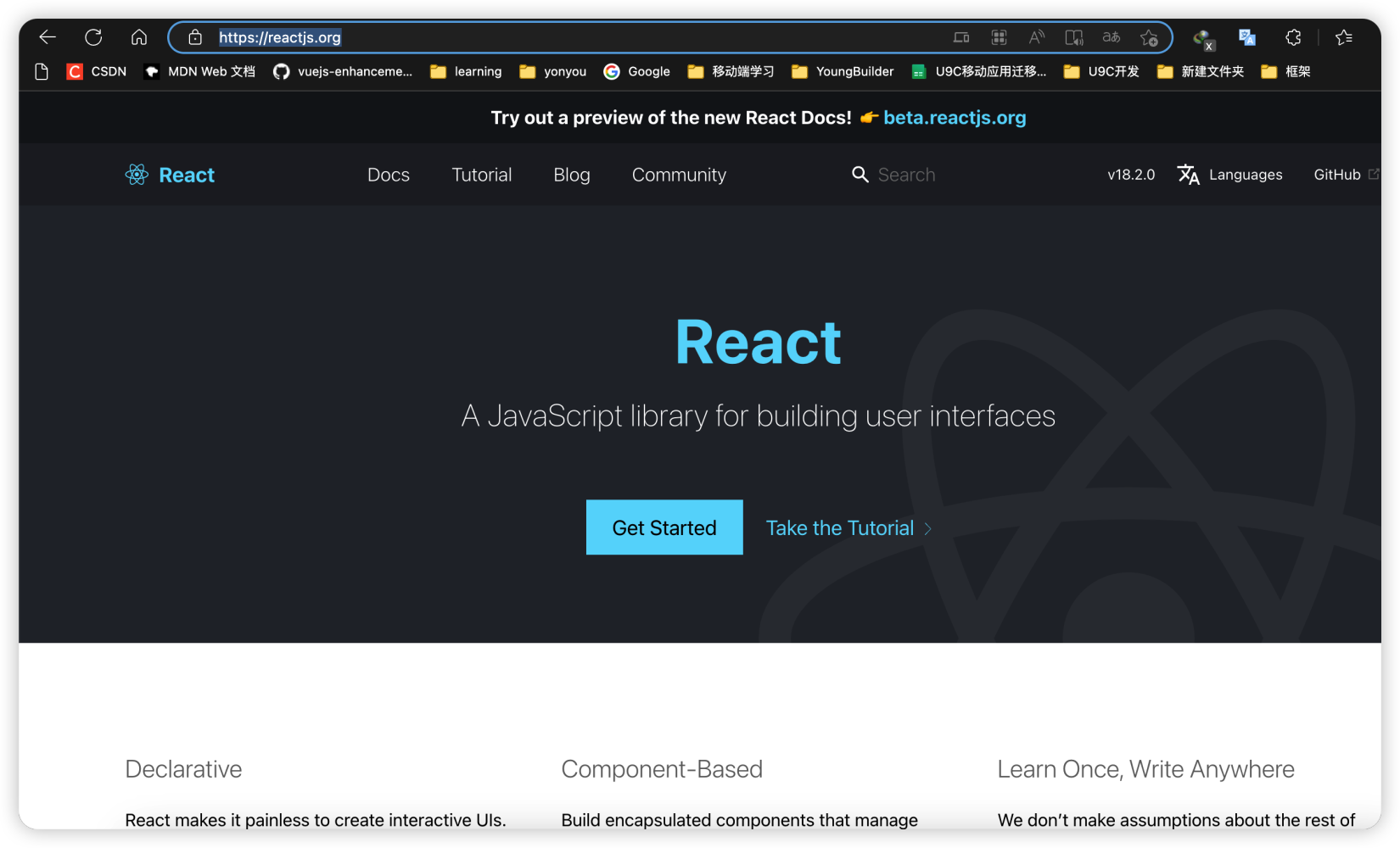The height and width of the screenshot is (848, 1400).
Task: Expand the learning bookmarks folder
Action: coord(466,71)
